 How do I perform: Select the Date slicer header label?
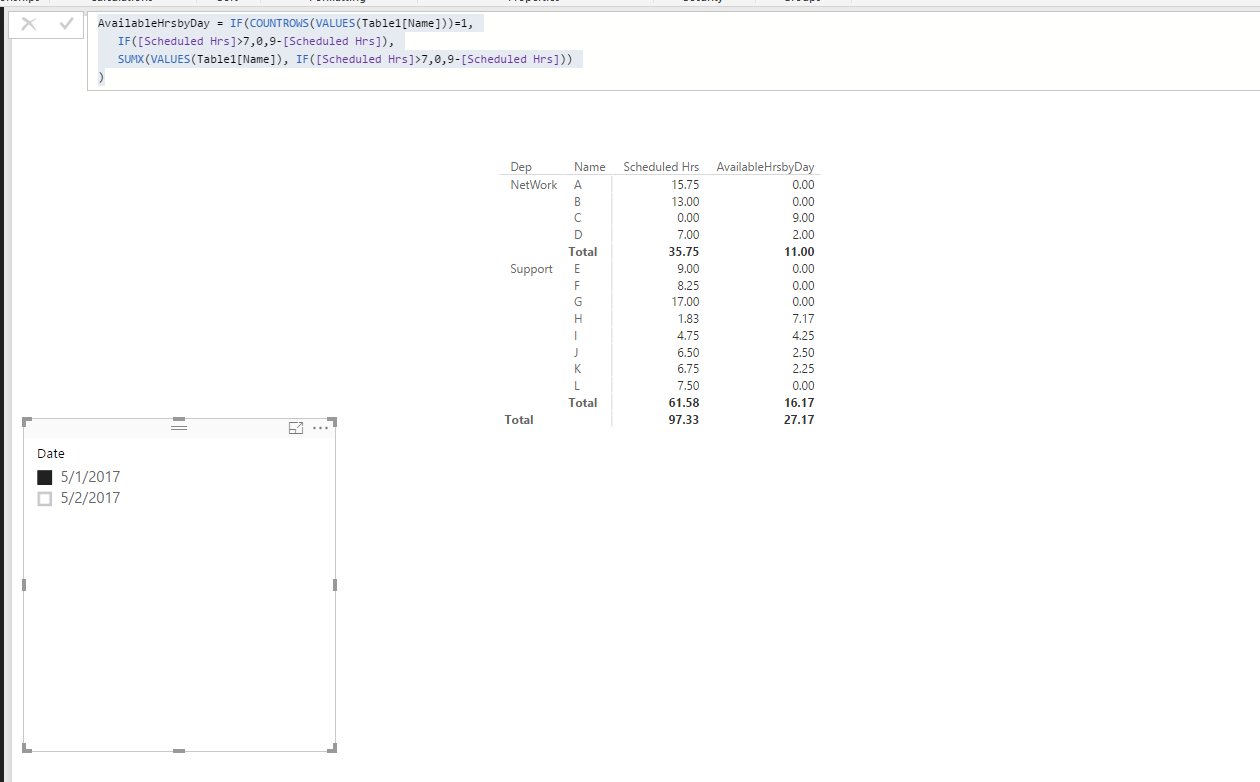click(x=51, y=454)
